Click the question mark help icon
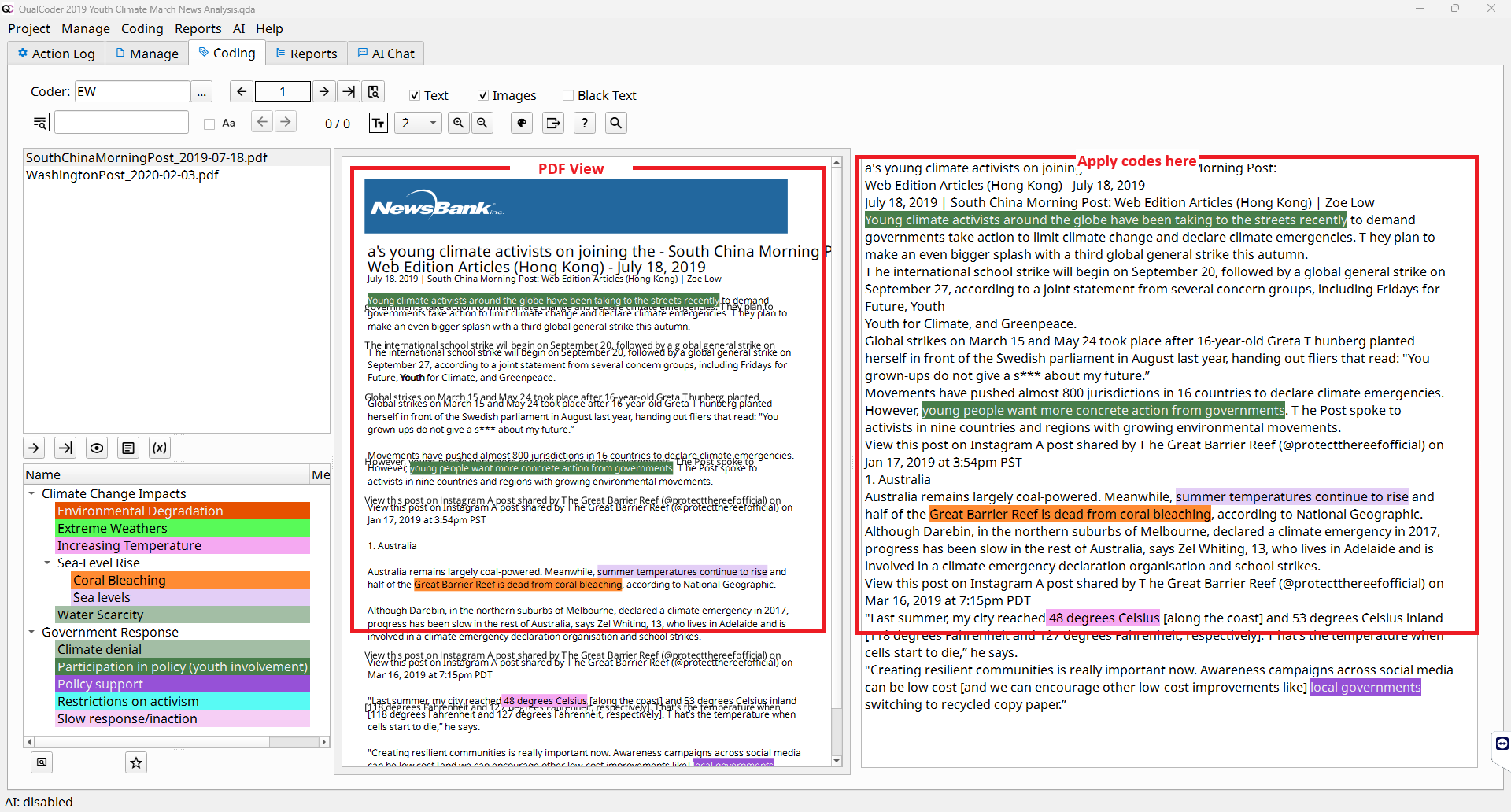Image resolution: width=1511 pixels, height=812 pixels. click(x=584, y=123)
